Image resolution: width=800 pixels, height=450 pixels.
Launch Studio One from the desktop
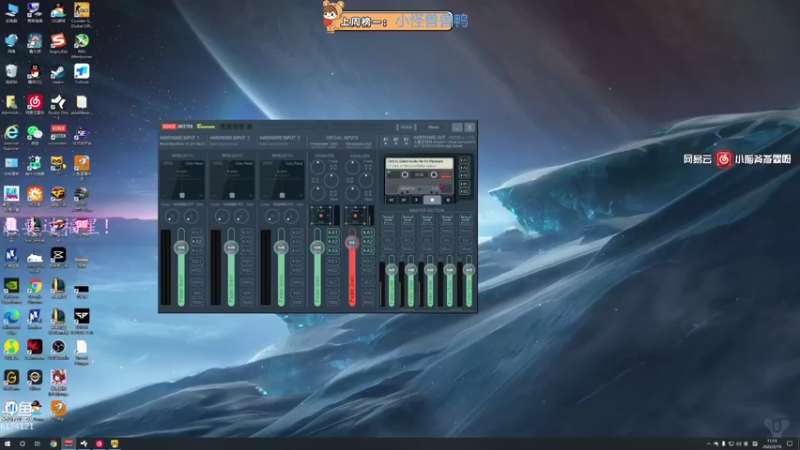(x=58, y=105)
